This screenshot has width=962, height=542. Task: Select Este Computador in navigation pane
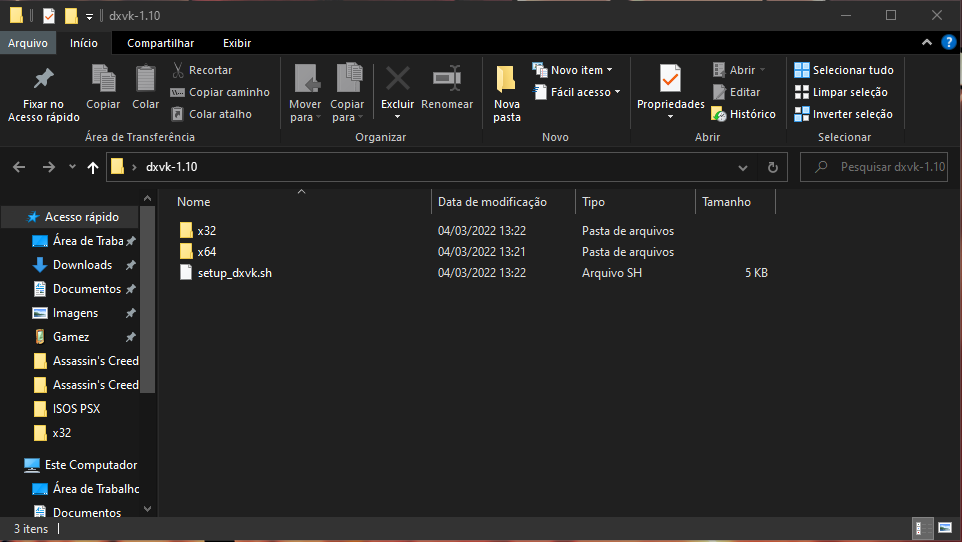pyautogui.click(x=80, y=465)
